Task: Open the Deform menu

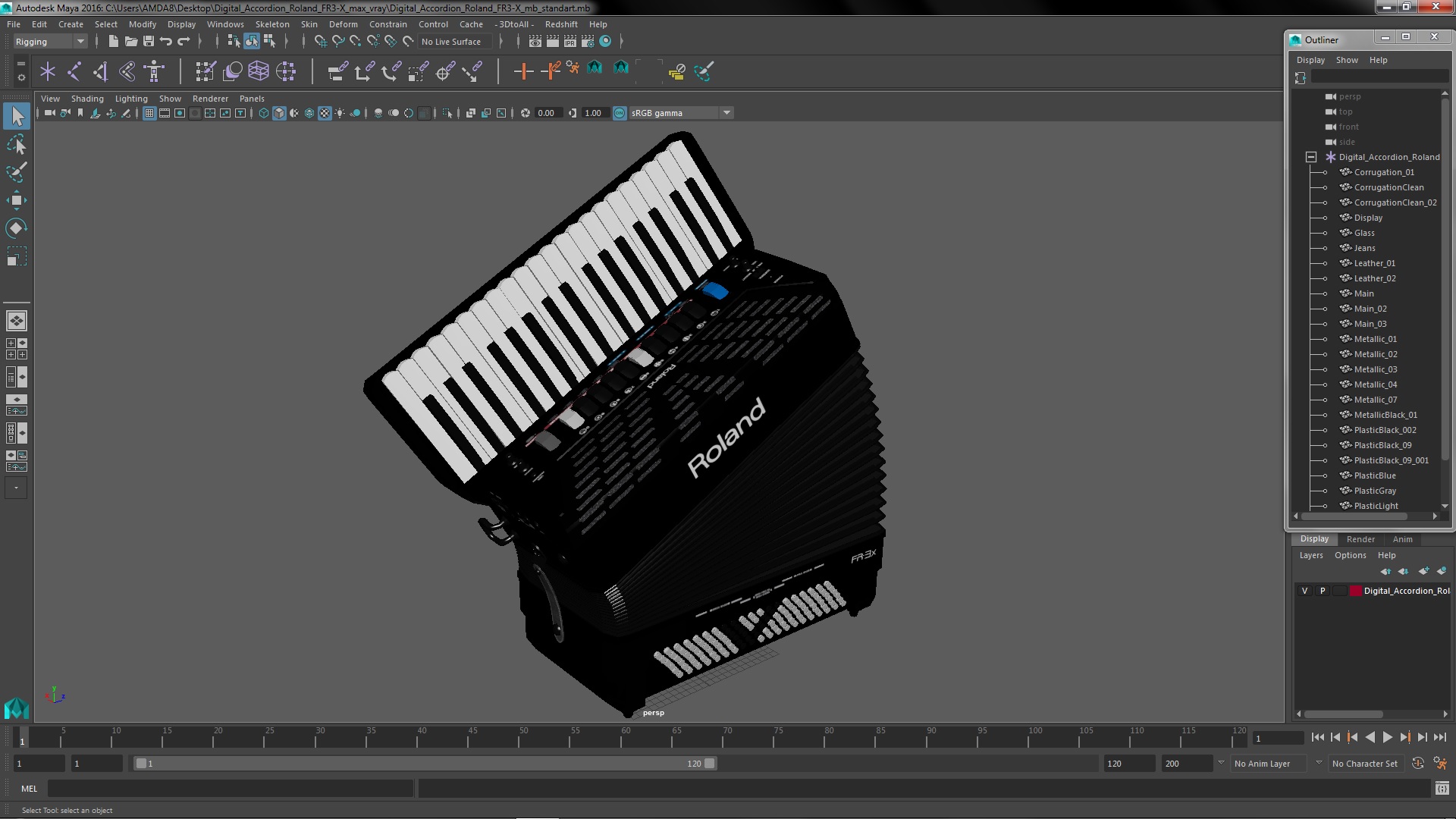Action: click(x=343, y=24)
